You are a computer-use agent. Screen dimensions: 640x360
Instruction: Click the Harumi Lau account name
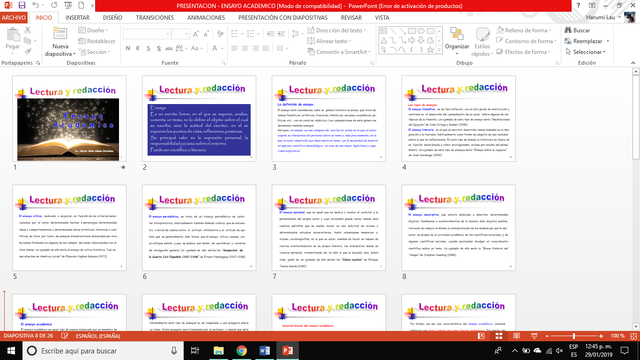click(600, 17)
